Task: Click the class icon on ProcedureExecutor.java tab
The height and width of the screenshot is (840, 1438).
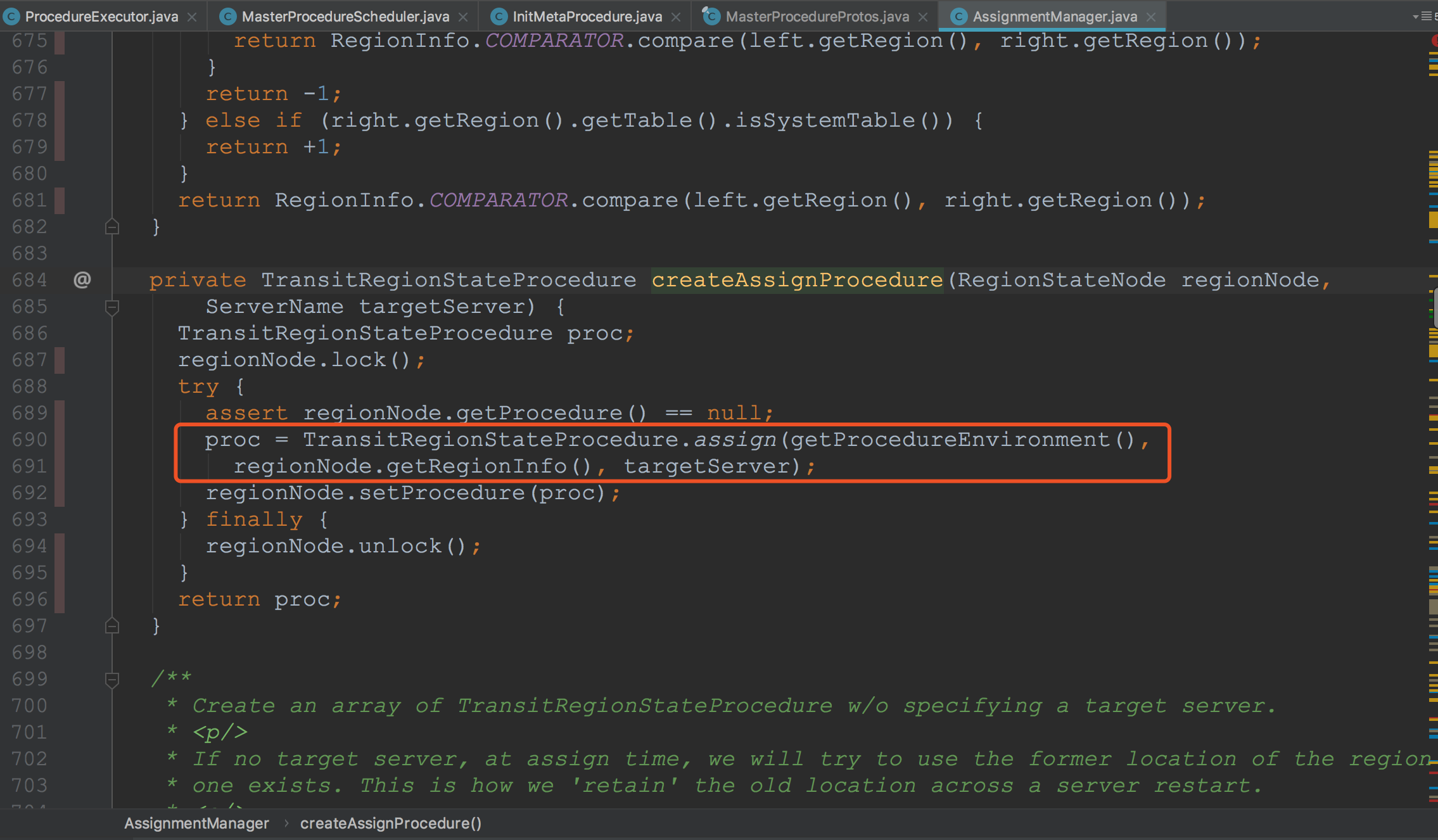Action: point(11,16)
